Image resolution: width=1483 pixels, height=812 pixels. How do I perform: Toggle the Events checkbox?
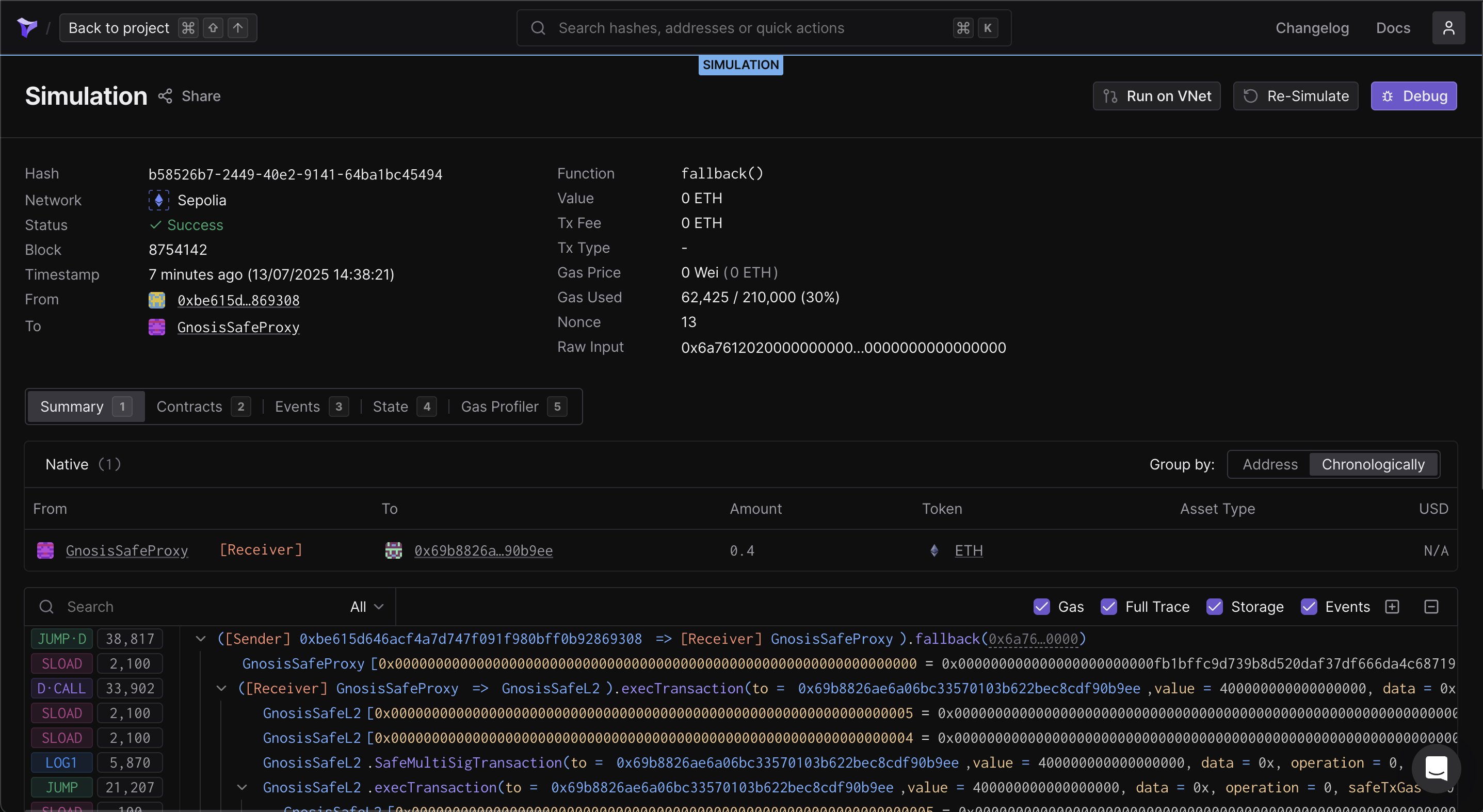pos(1309,607)
